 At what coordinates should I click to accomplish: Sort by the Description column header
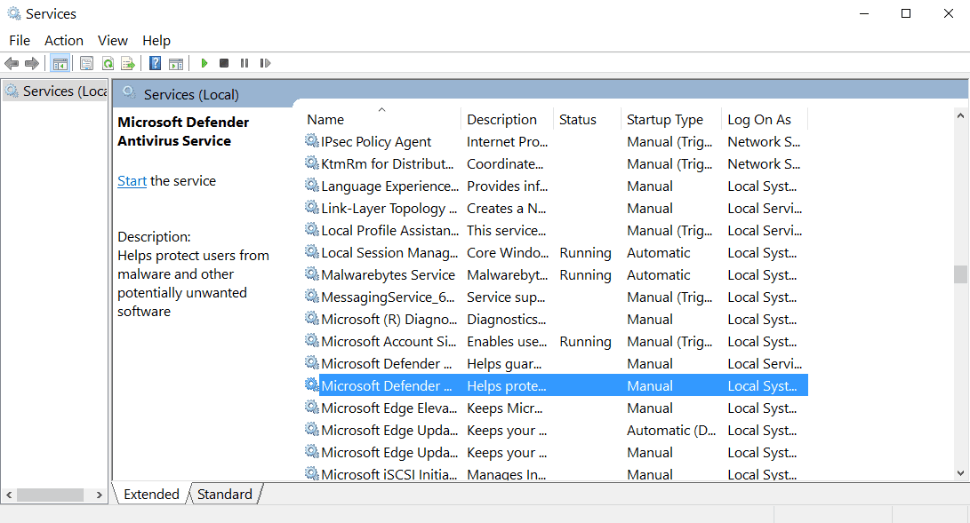(507, 119)
